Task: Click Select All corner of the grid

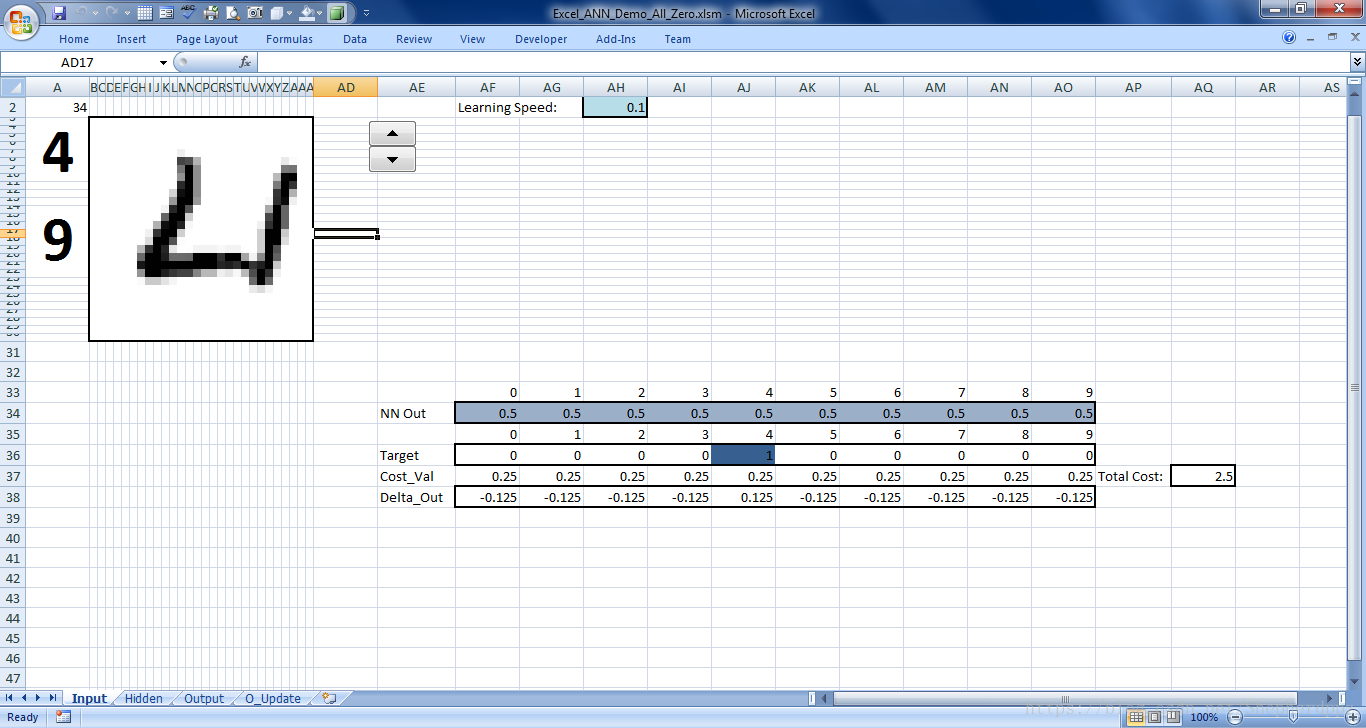Action: tap(12, 87)
